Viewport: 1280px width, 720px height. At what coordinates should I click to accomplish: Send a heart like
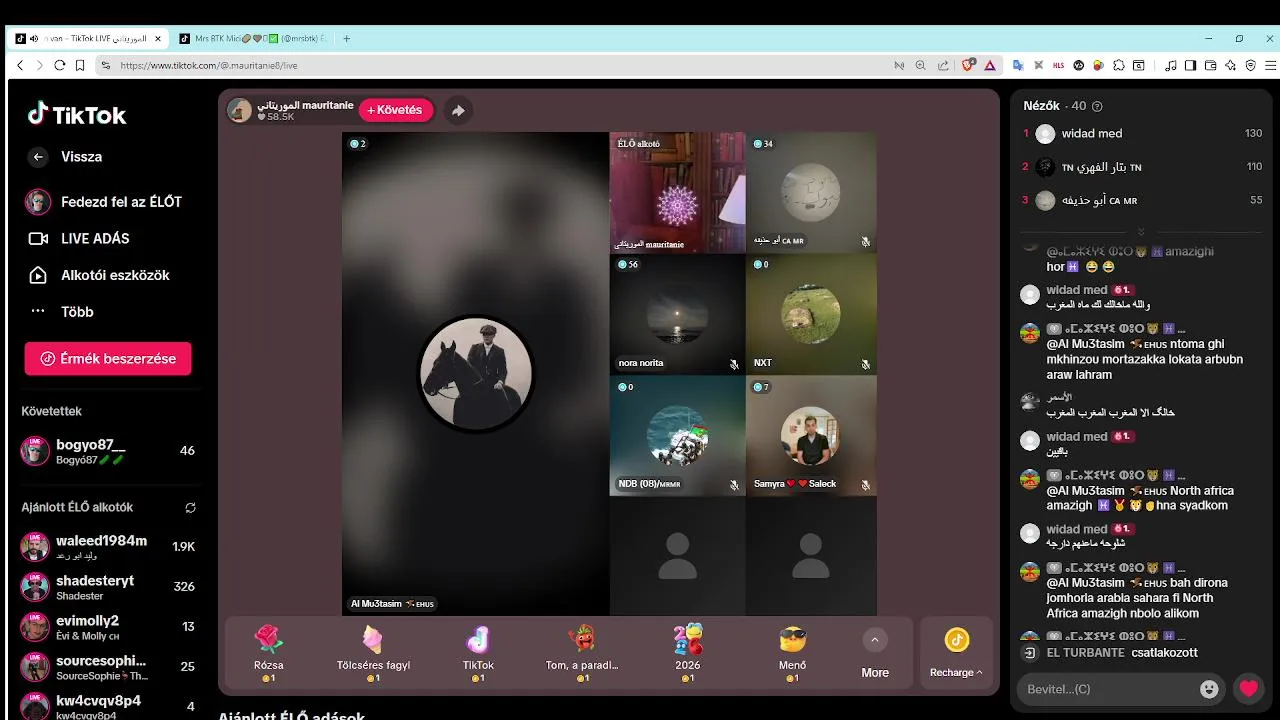tap(1248, 689)
